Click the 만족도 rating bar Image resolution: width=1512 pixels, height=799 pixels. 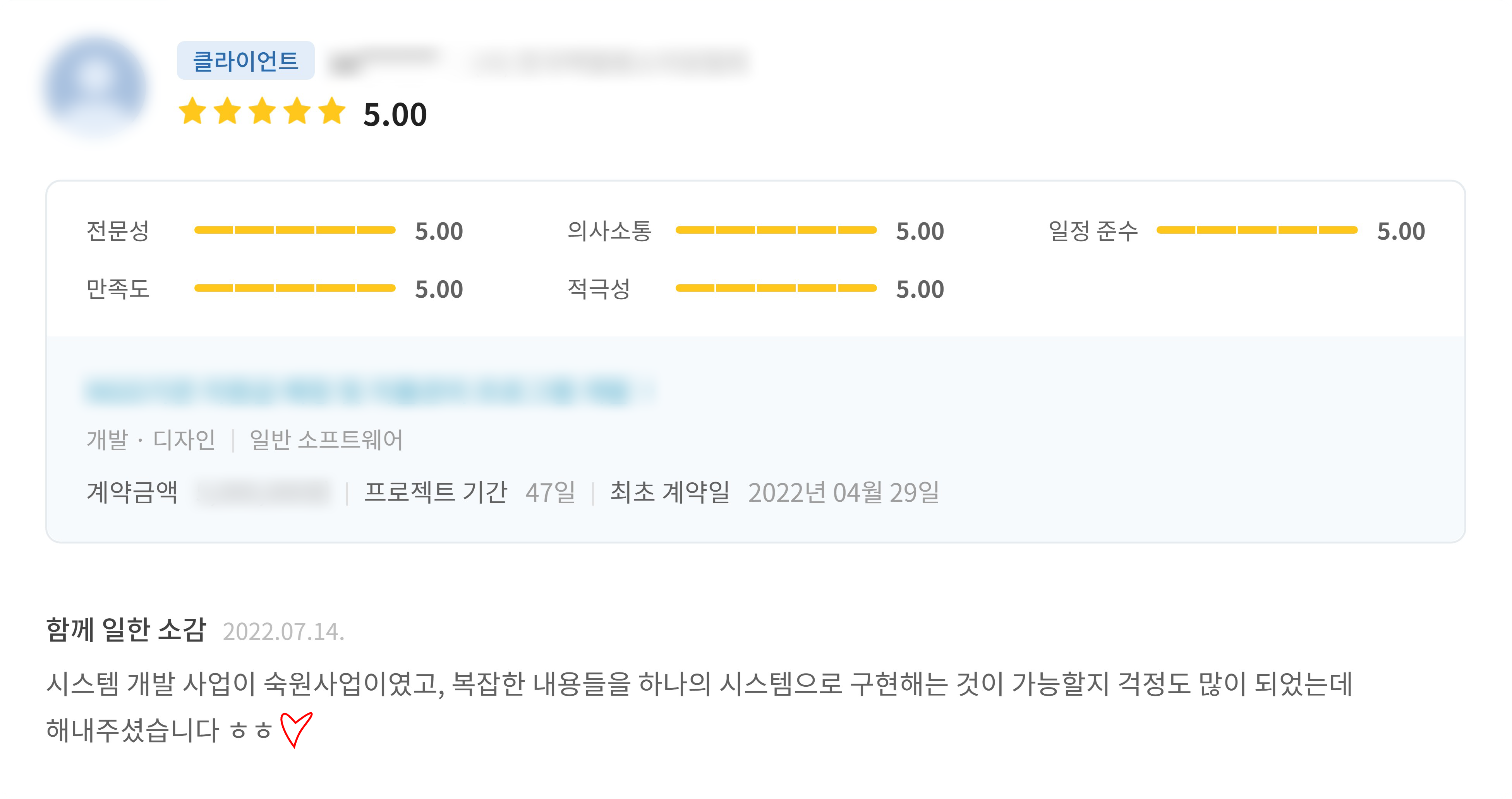coord(295,288)
